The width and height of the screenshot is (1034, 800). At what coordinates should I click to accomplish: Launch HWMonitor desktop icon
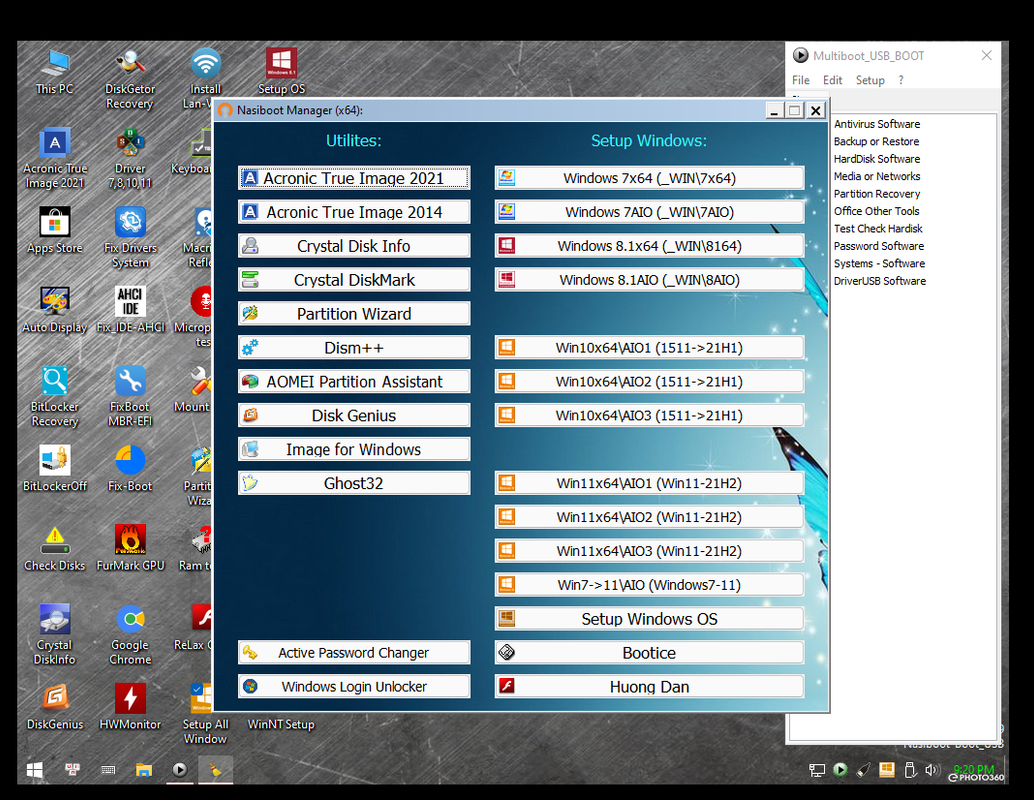[x=130, y=706]
